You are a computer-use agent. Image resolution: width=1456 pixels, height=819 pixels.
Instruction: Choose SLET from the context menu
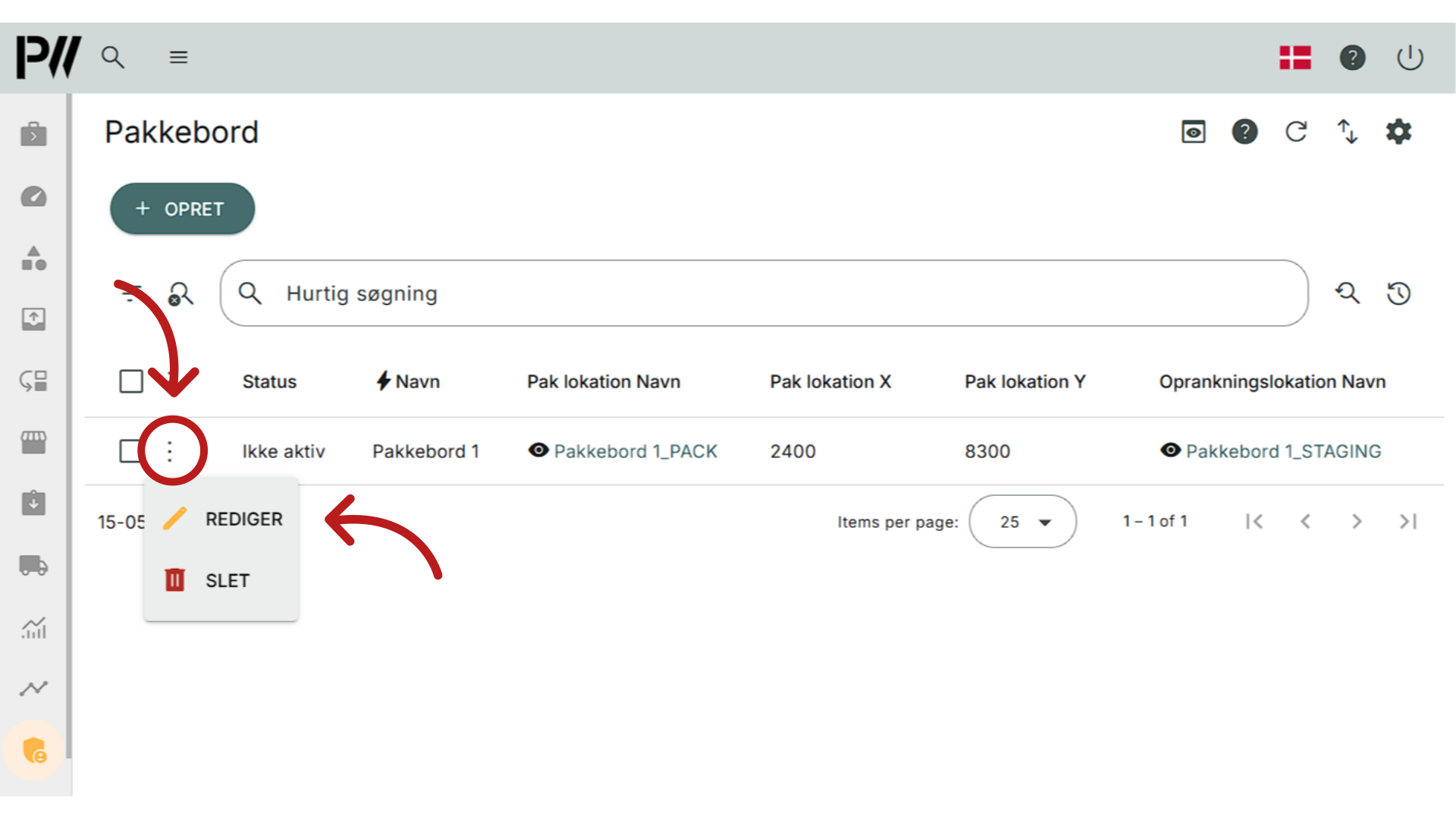click(221, 581)
